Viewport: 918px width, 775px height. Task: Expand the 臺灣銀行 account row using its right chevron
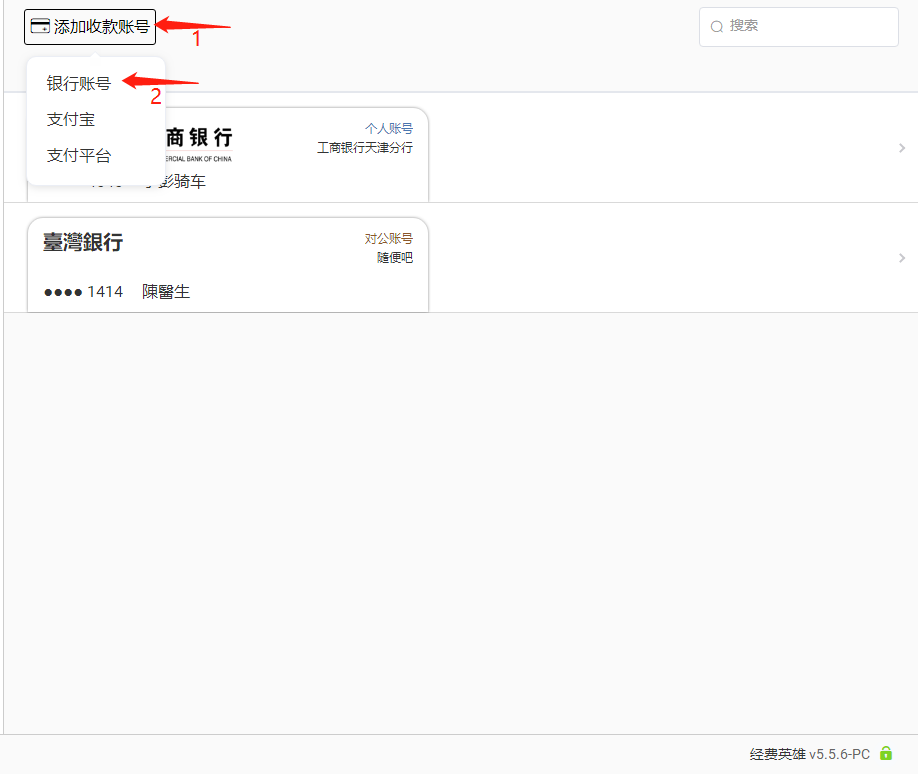(901, 258)
